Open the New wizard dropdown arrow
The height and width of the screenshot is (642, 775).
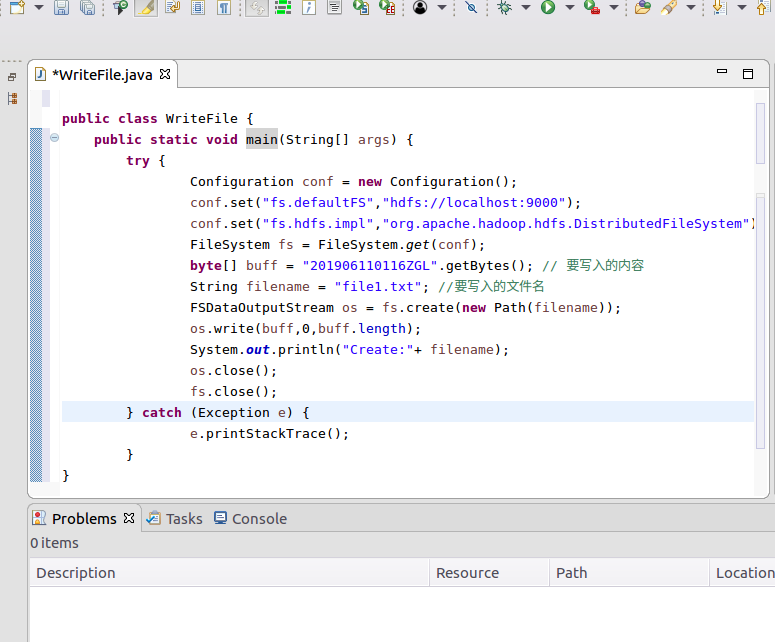point(39,7)
